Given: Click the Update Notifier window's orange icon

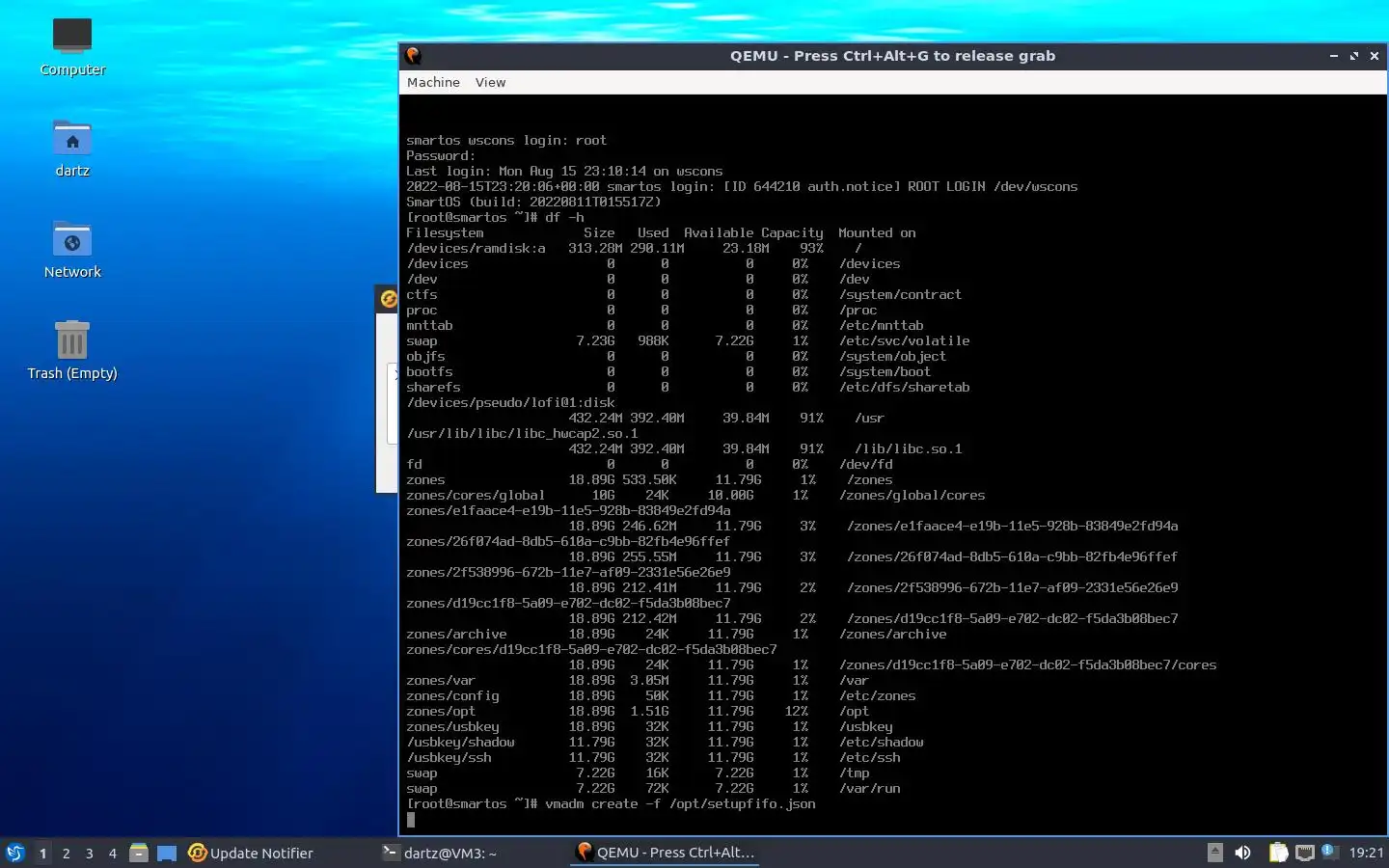Looking at the screenshot, I should 388,299.
